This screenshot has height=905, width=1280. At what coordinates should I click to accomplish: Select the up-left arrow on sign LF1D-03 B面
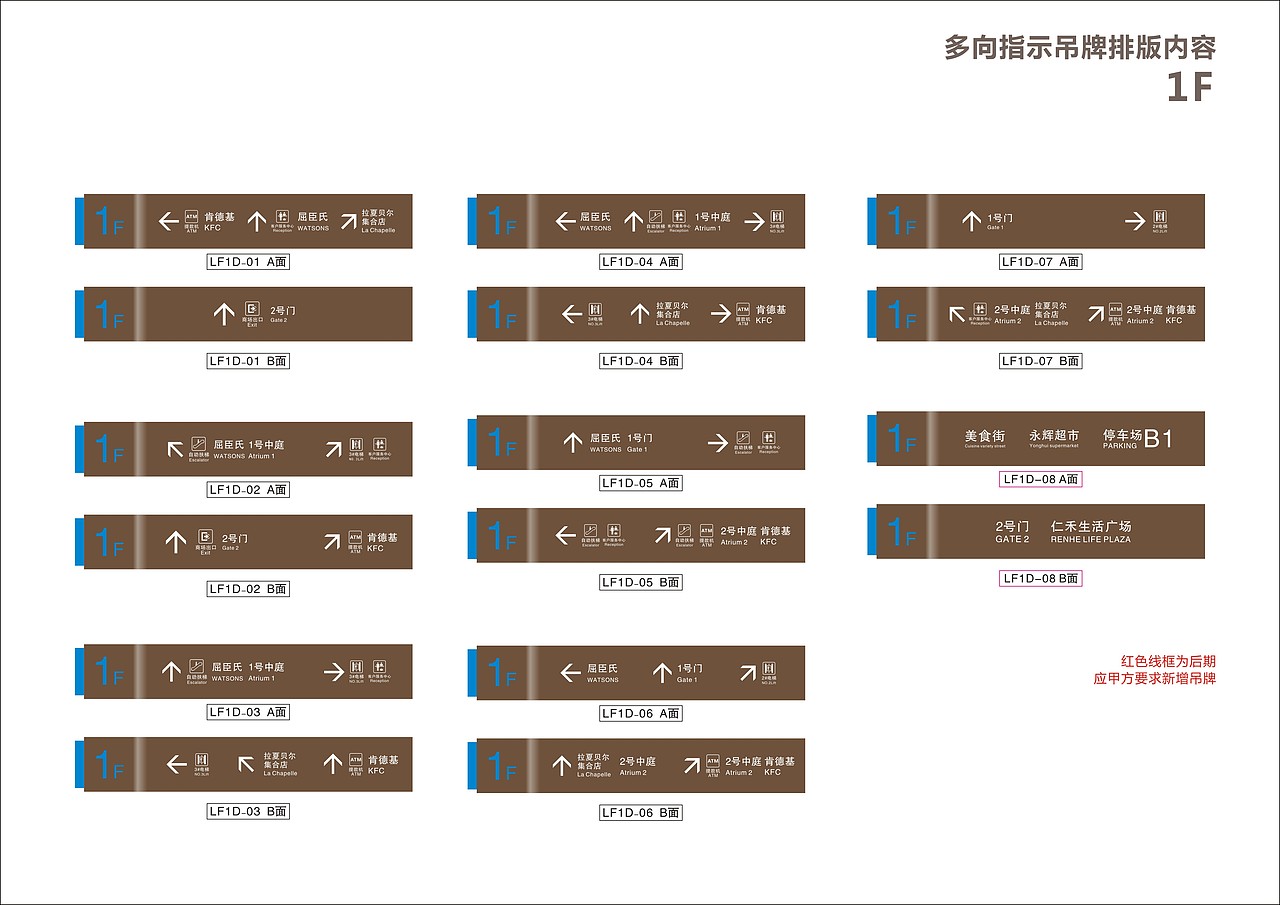247,765
